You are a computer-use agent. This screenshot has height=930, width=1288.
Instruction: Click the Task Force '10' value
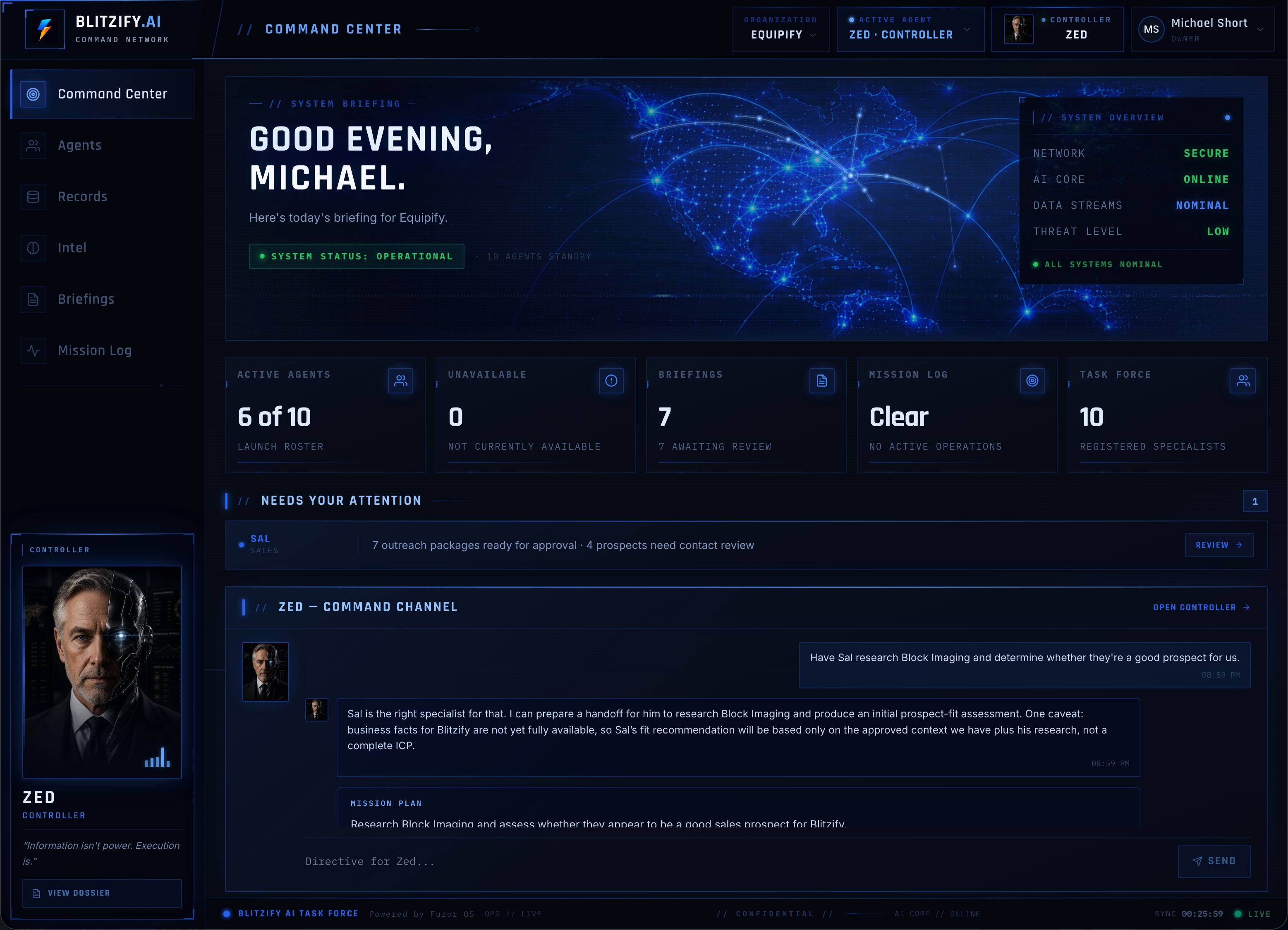point(1092,417)
